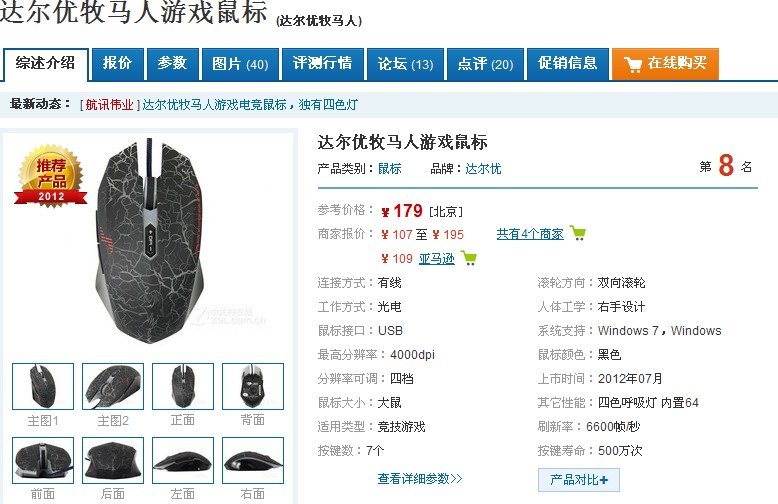
Task: Open the 亚马逊 merchant link
Action: (x=437, y=258)
